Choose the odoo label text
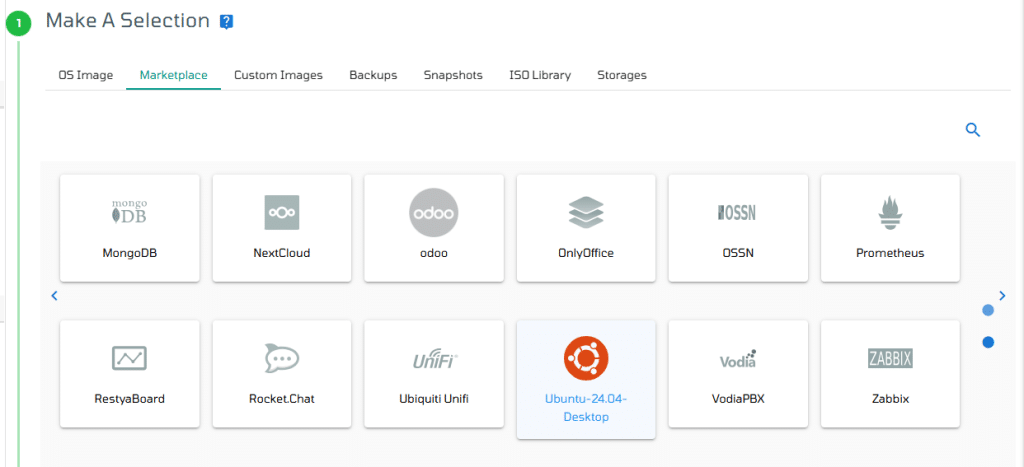The height and width of the screenshot is (467, 1024). (434, 253)
